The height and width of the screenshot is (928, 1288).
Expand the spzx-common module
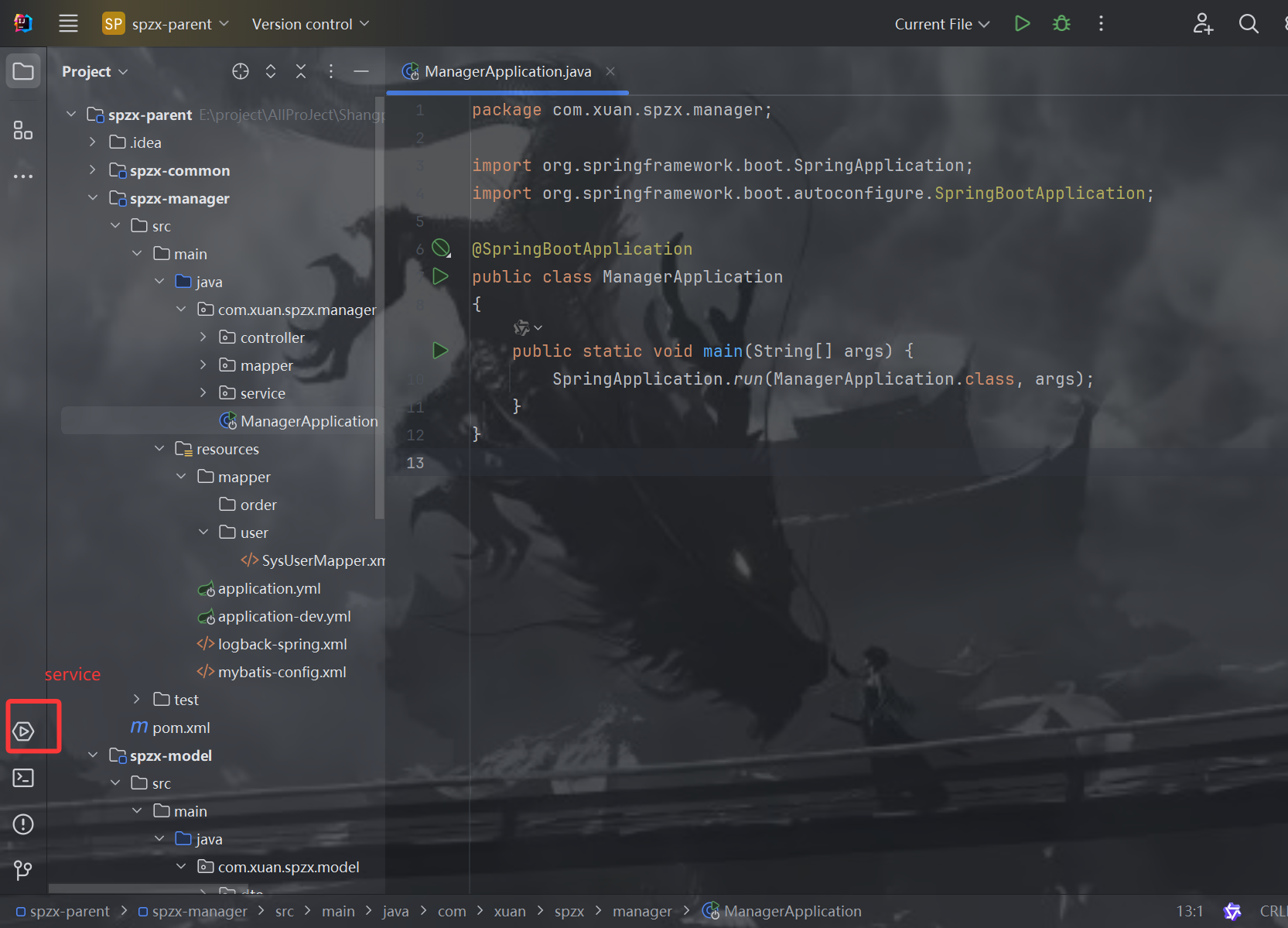[93, 170]
